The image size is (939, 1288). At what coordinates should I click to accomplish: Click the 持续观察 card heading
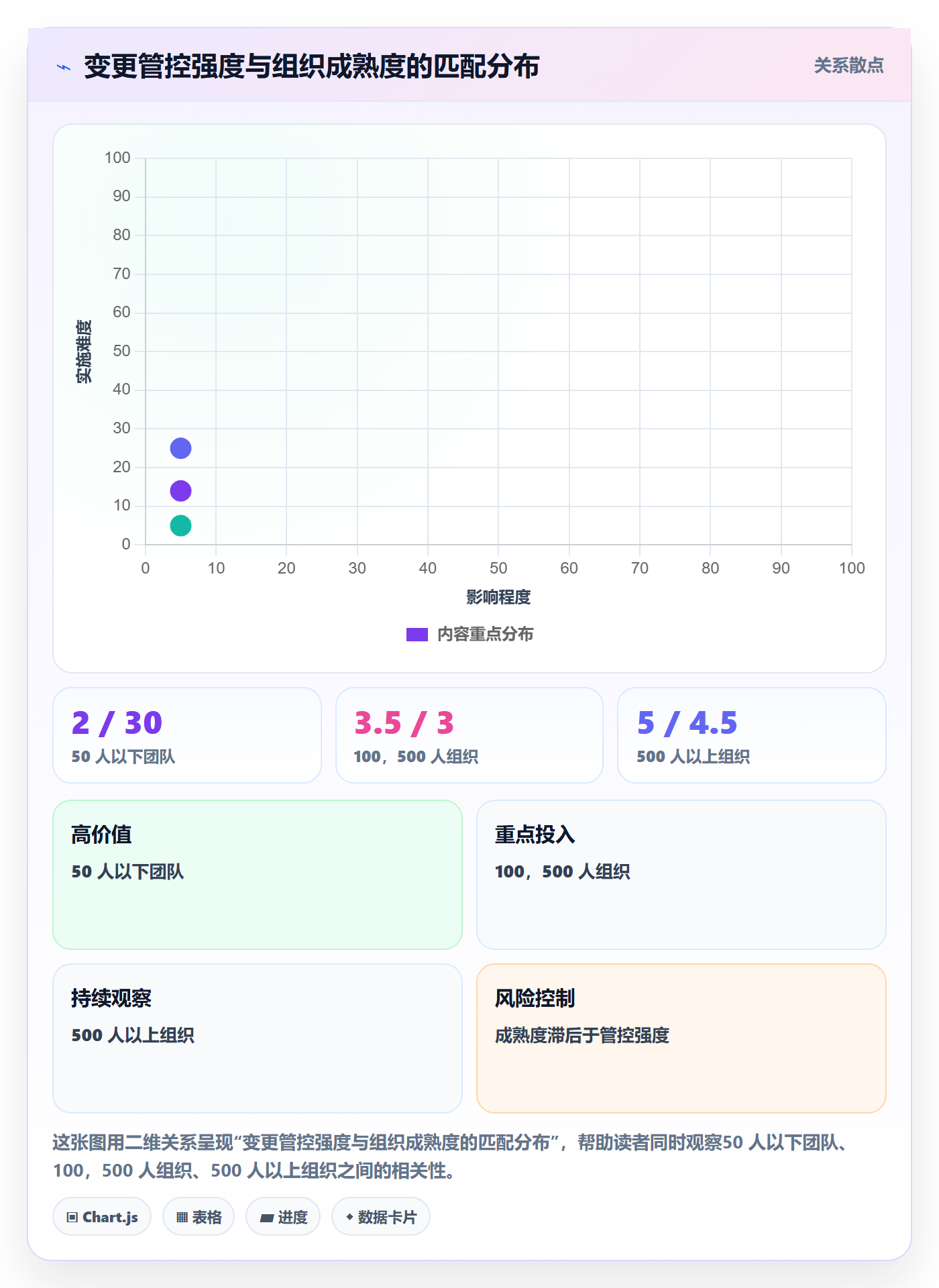click(x=111, y=998)
